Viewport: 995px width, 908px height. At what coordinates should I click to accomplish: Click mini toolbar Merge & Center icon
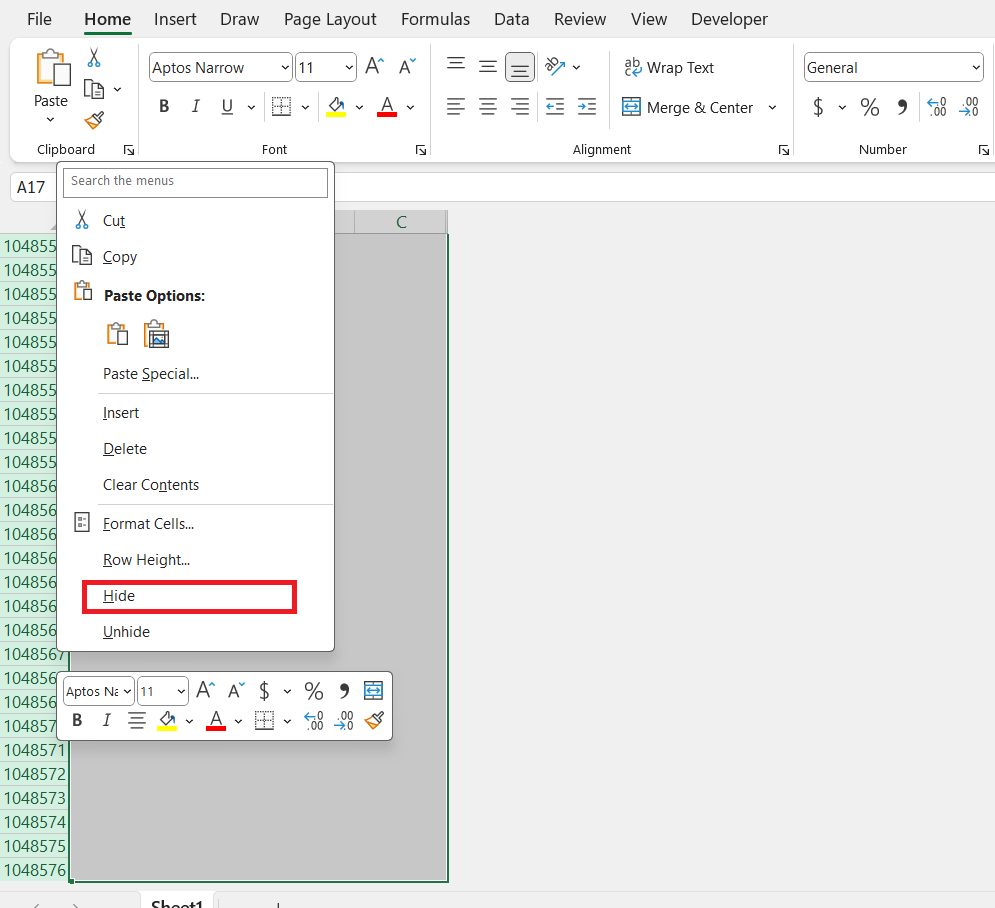(x=373, y=690)
